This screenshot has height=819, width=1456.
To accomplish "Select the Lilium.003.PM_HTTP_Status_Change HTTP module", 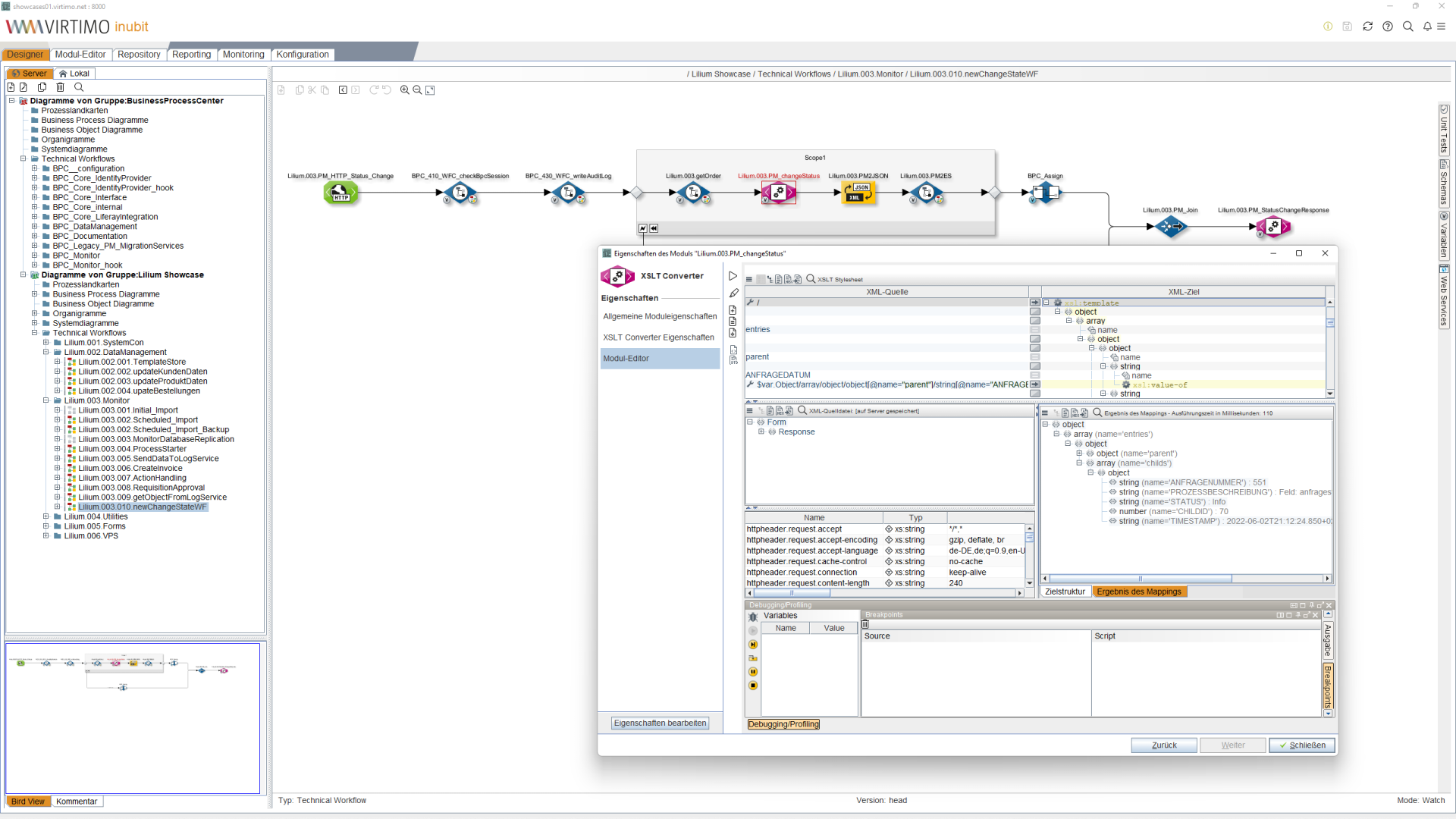I will pos(340,193).
